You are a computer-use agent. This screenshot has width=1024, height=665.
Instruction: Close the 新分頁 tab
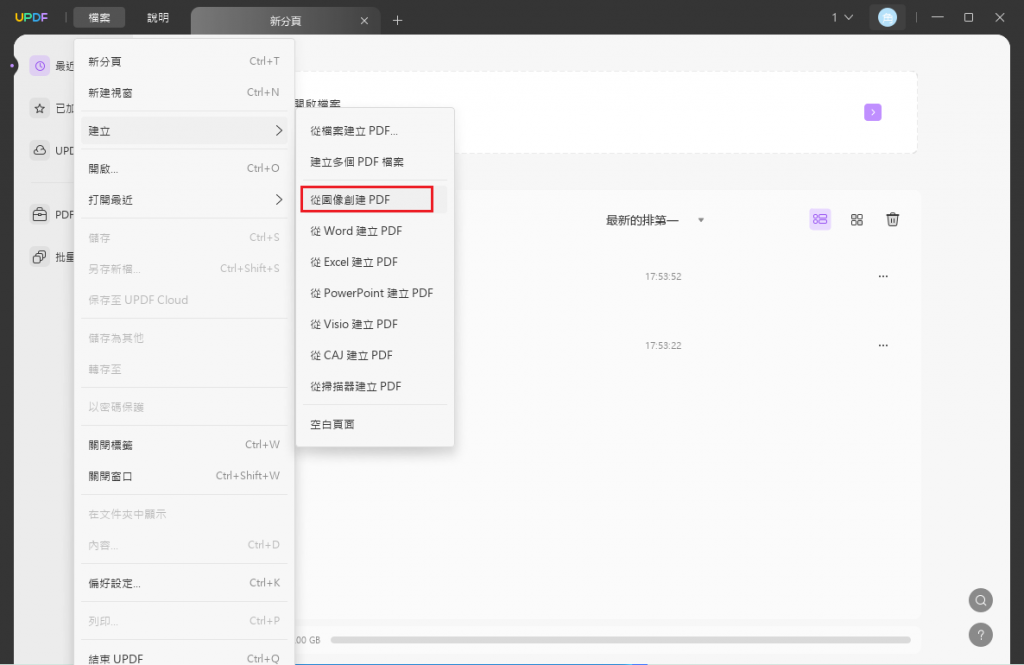(364, 21)
